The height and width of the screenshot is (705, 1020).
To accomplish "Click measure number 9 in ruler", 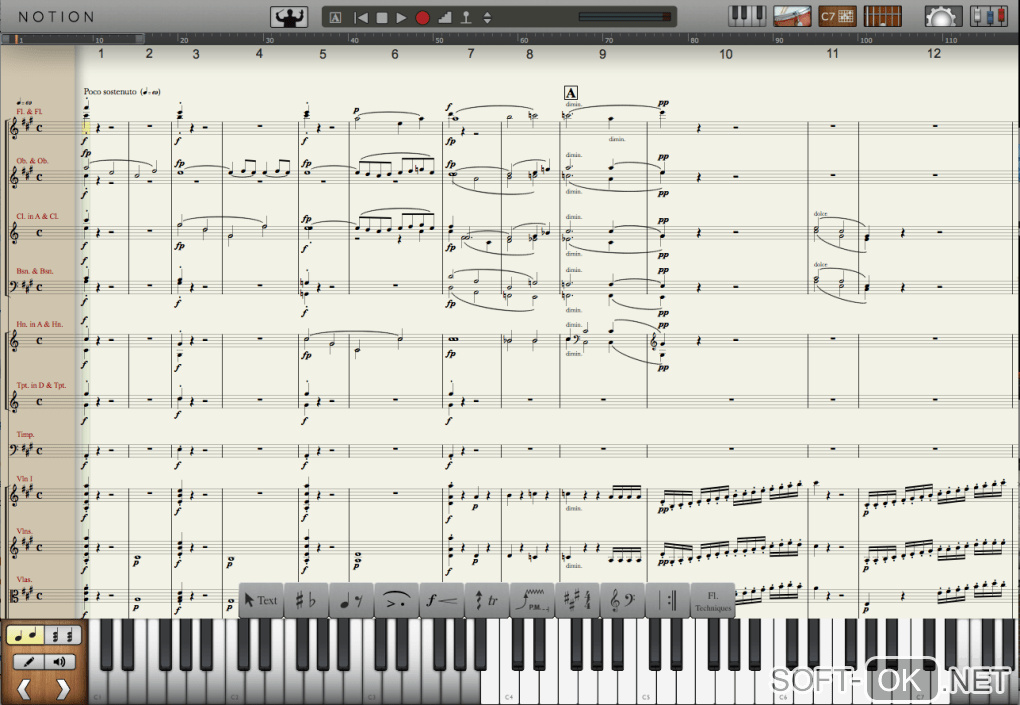I will coord(602,54).
